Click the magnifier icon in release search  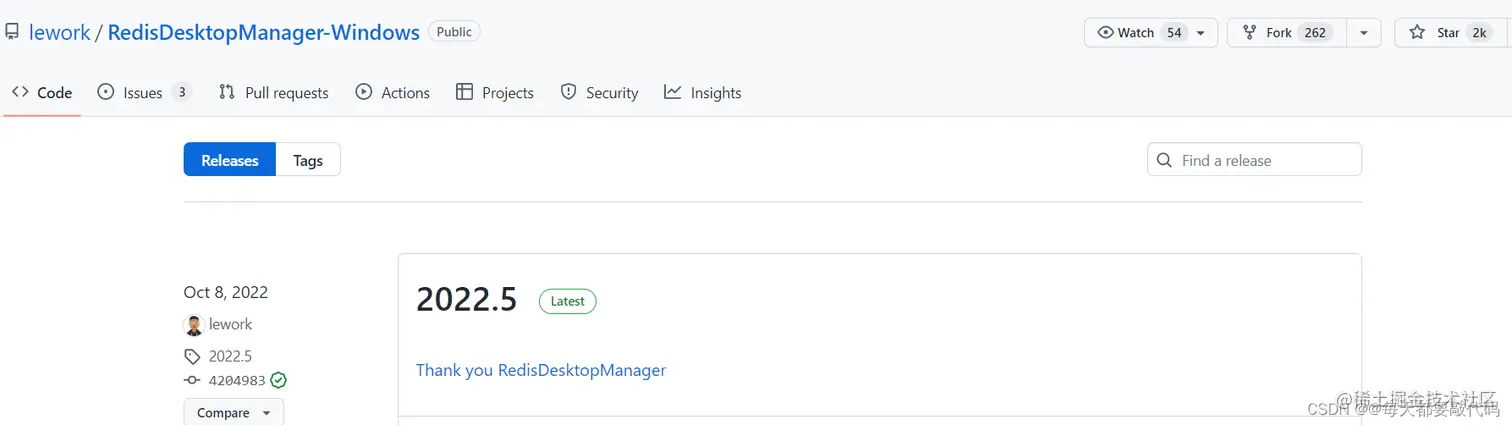click(x=1164, y=160)
